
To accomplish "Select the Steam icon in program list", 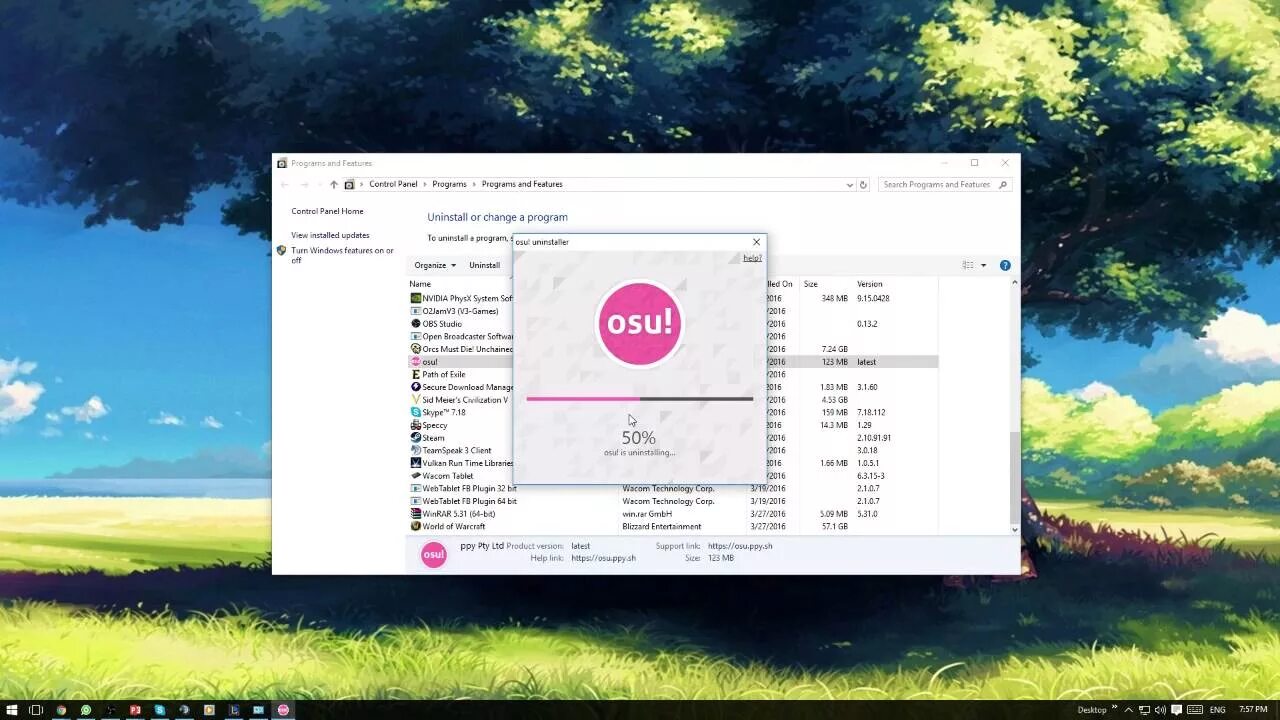I will pyautogui.click(x=416, y=438).
